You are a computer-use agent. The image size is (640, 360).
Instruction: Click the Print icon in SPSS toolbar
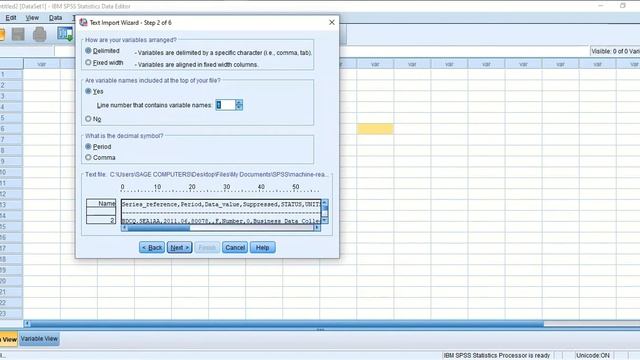pyautogui.click(x=40, y=34)
